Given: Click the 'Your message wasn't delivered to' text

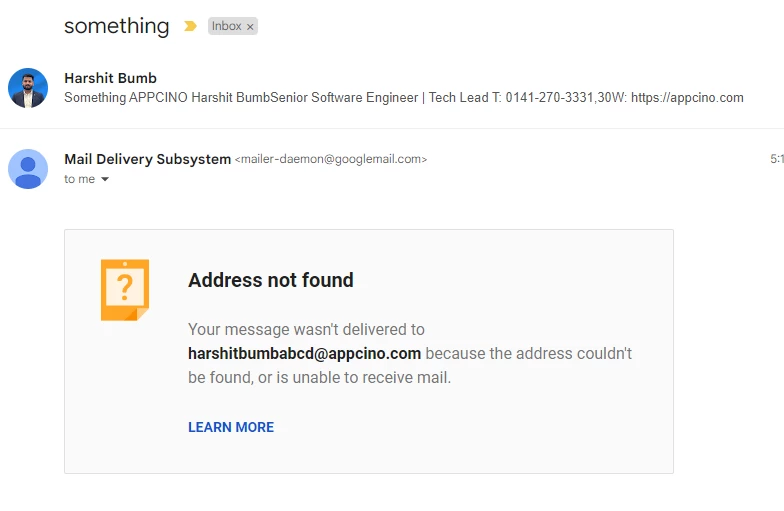Looking at the screenshot, I should pyautogui.click(x=306, y=330).
